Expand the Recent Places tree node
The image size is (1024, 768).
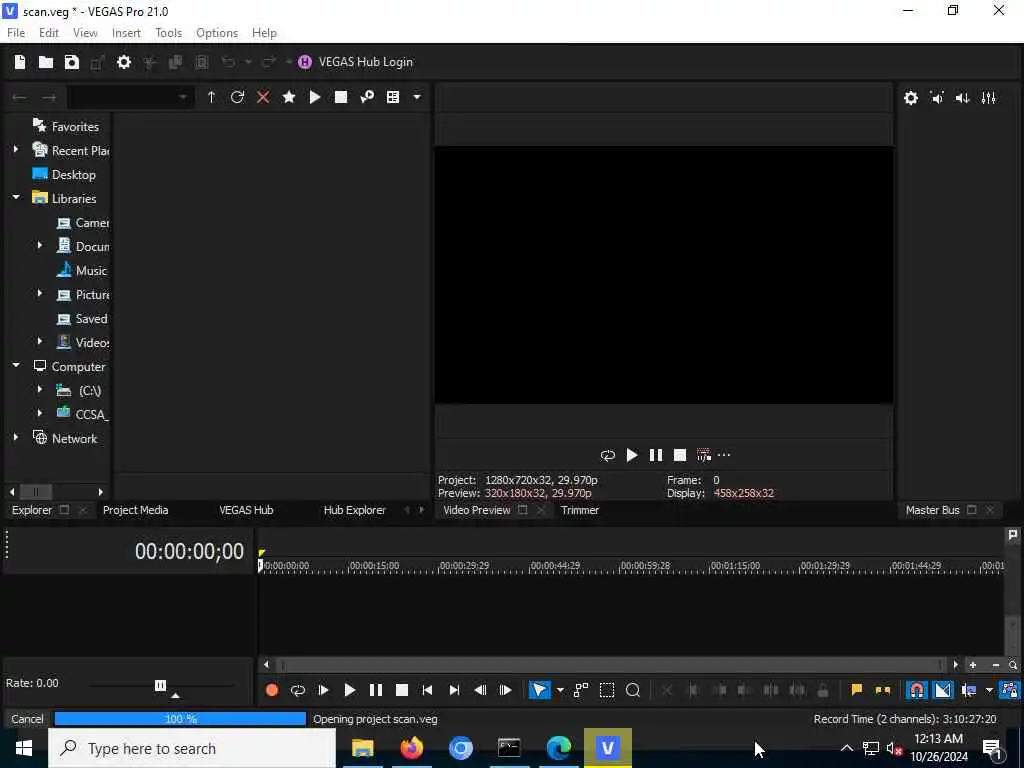pyautogui.click(x=16, y=150)
